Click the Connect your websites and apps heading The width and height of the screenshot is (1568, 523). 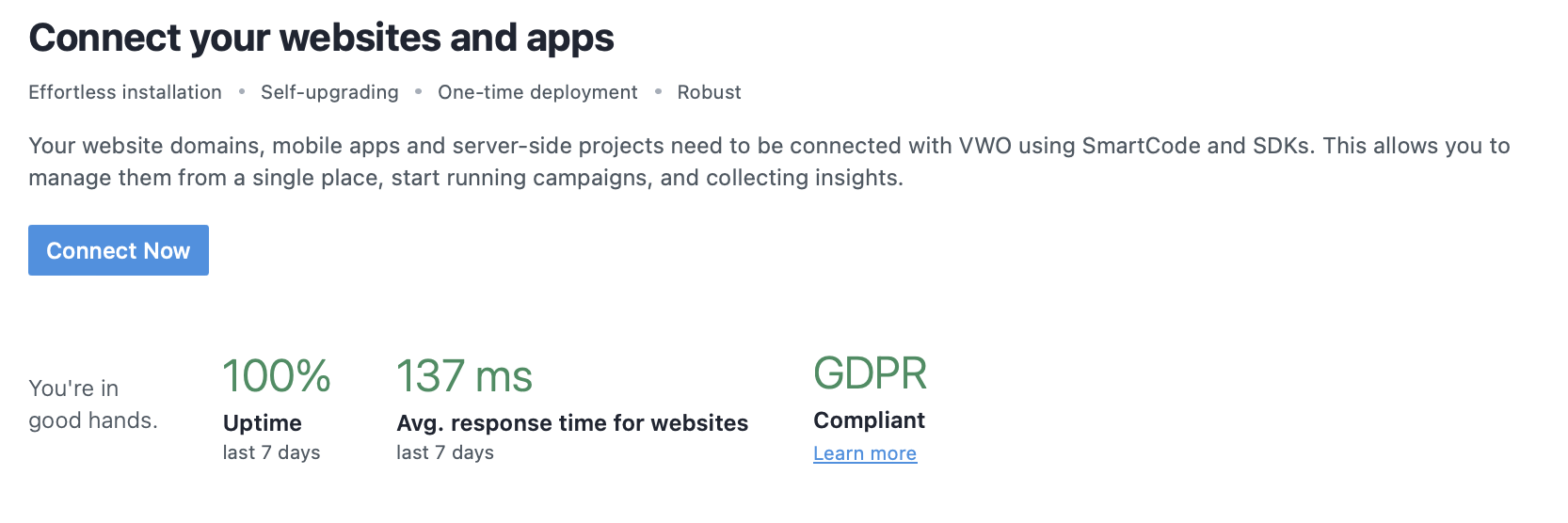321,39
